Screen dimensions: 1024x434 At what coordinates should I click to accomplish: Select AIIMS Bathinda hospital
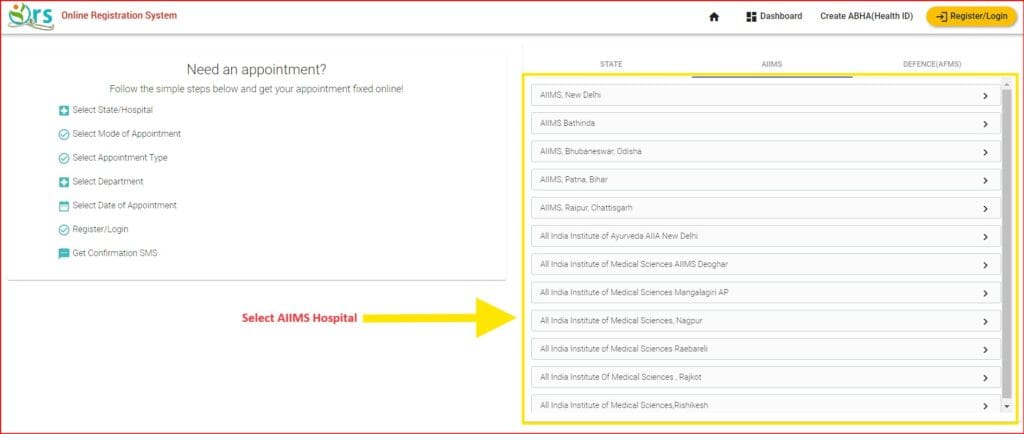click(766, 123)
